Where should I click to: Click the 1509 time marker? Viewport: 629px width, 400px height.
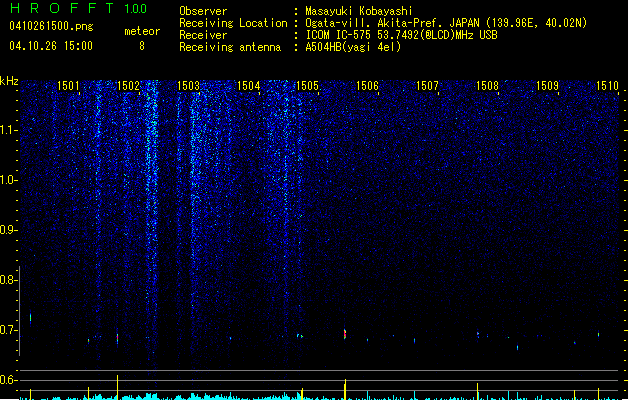tap(548, 86)
